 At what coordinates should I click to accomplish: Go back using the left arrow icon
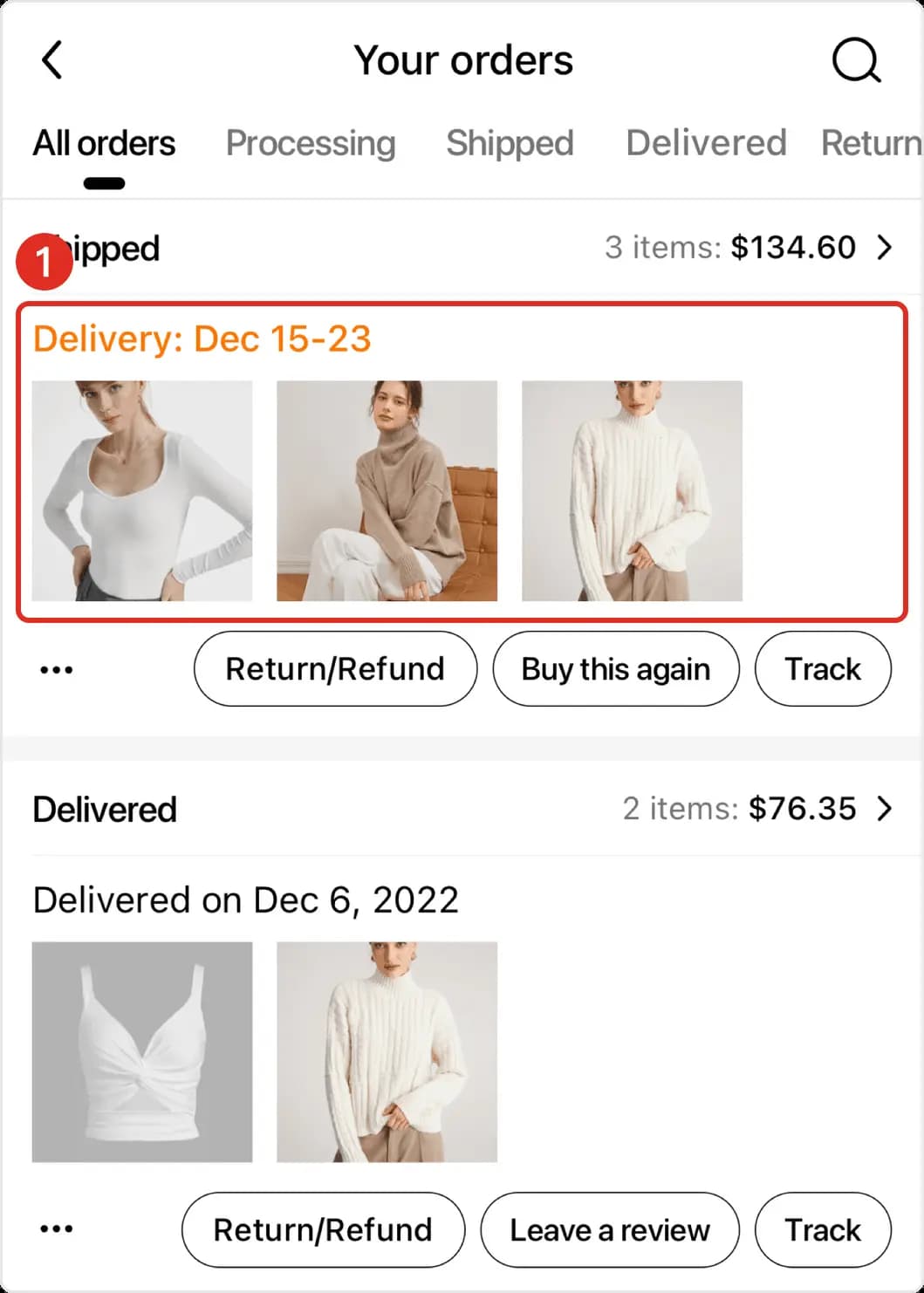pyautogui.click(x=52, y=60)
